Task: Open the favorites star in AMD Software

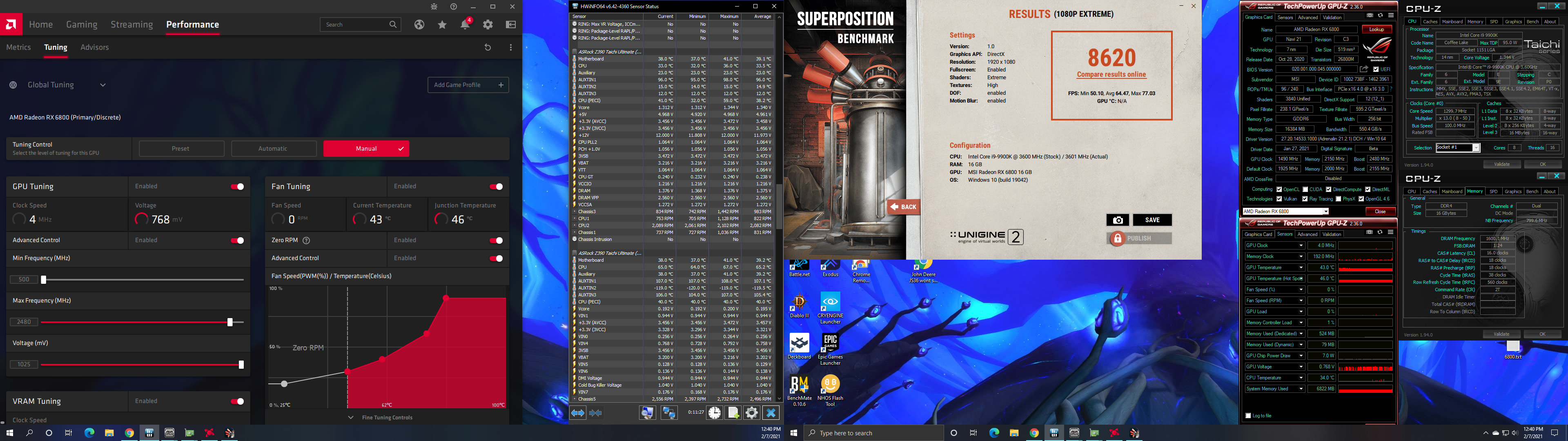Action: click(442, 24)
